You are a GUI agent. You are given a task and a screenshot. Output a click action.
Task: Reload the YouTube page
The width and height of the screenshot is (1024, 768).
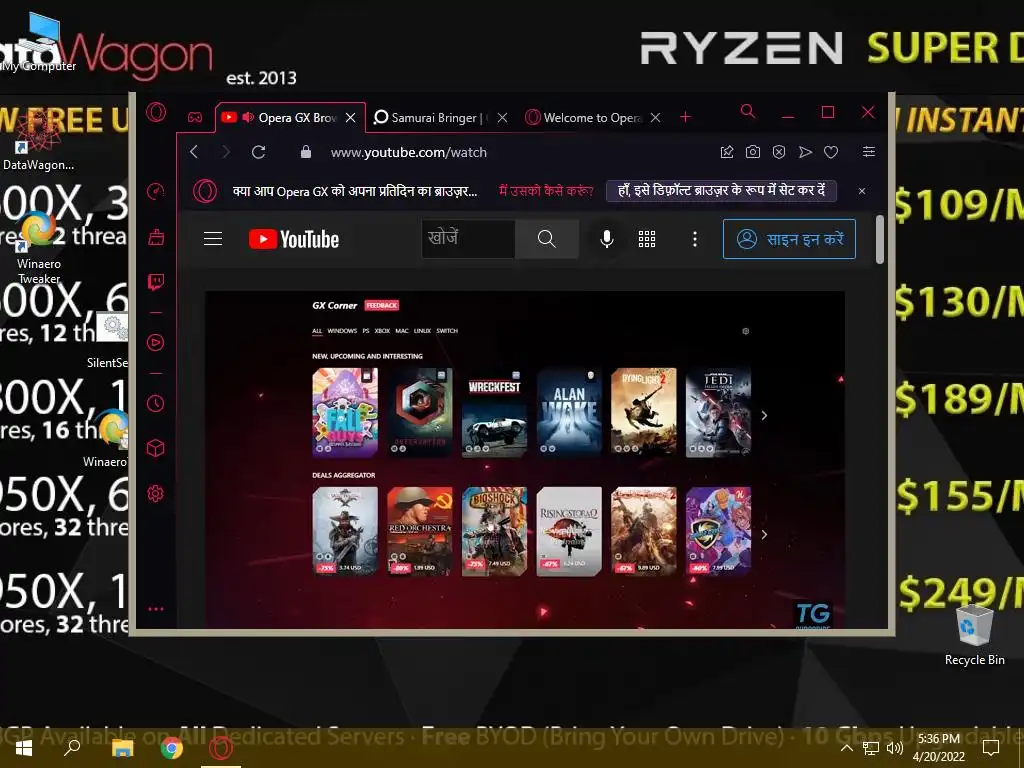click(x=259, y=152)
